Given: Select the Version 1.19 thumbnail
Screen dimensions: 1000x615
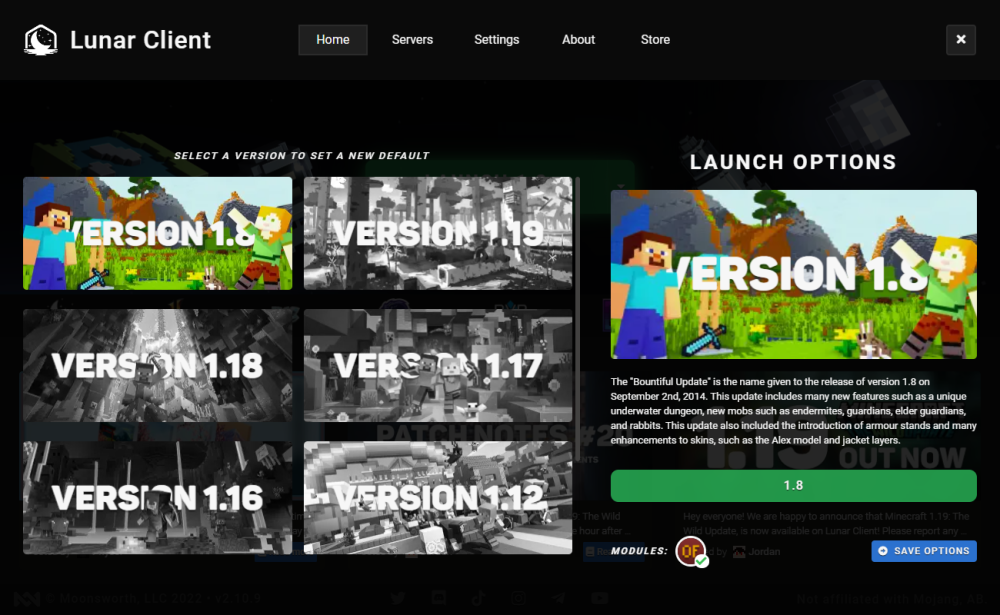Looking at the screenshot, I should 438,234.
